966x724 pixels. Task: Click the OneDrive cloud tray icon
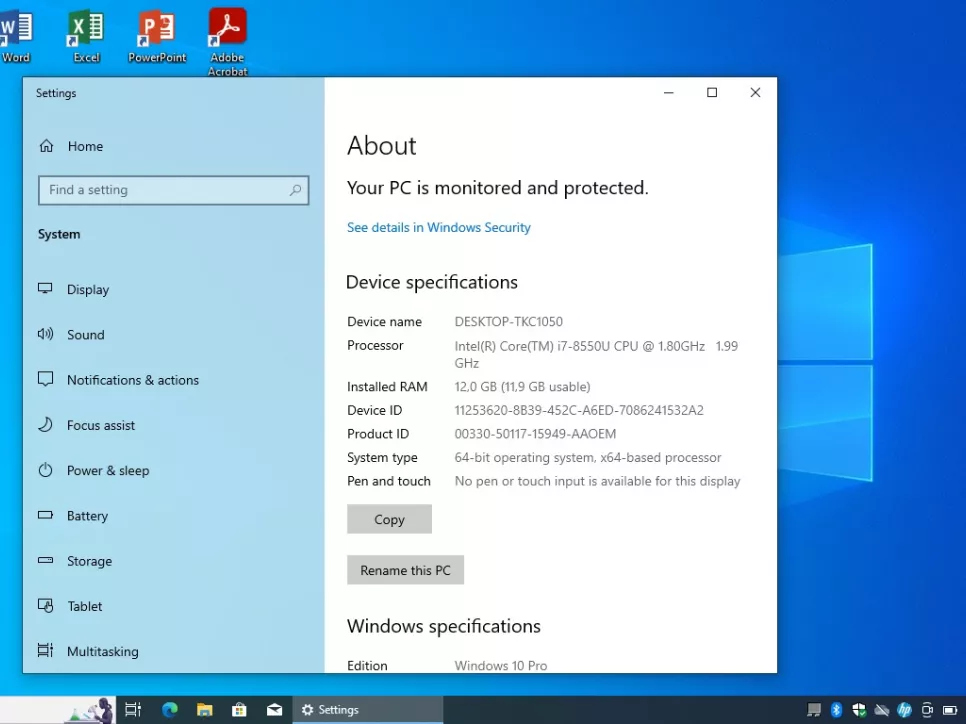[x=882, y=710]
